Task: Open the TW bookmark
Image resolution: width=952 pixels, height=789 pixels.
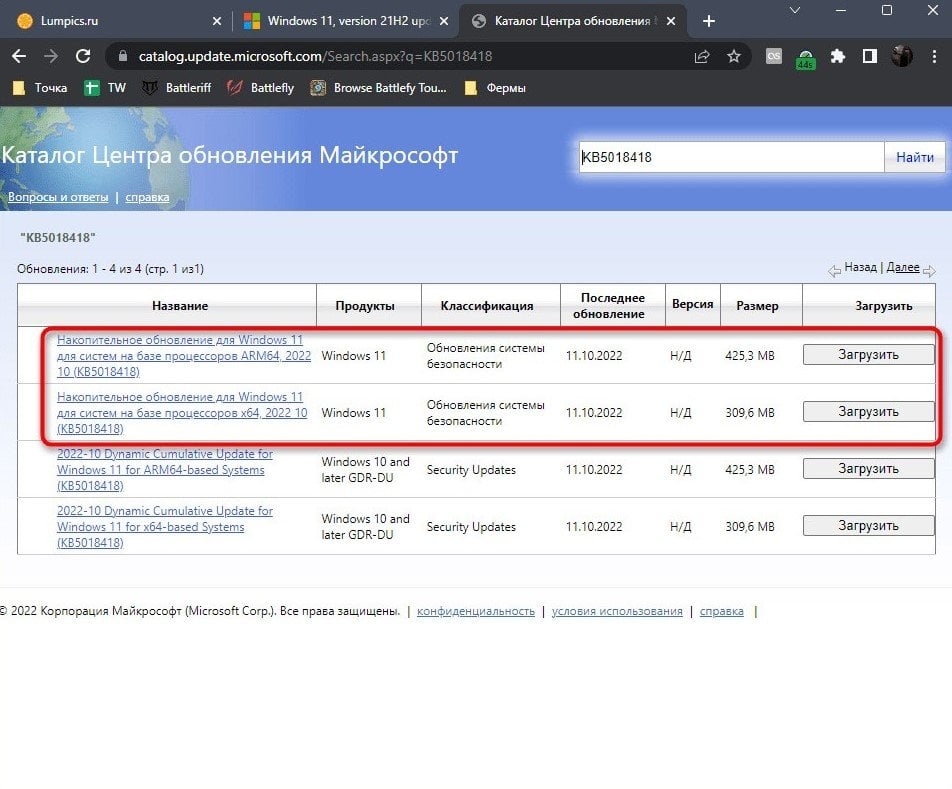Action: 105,88
